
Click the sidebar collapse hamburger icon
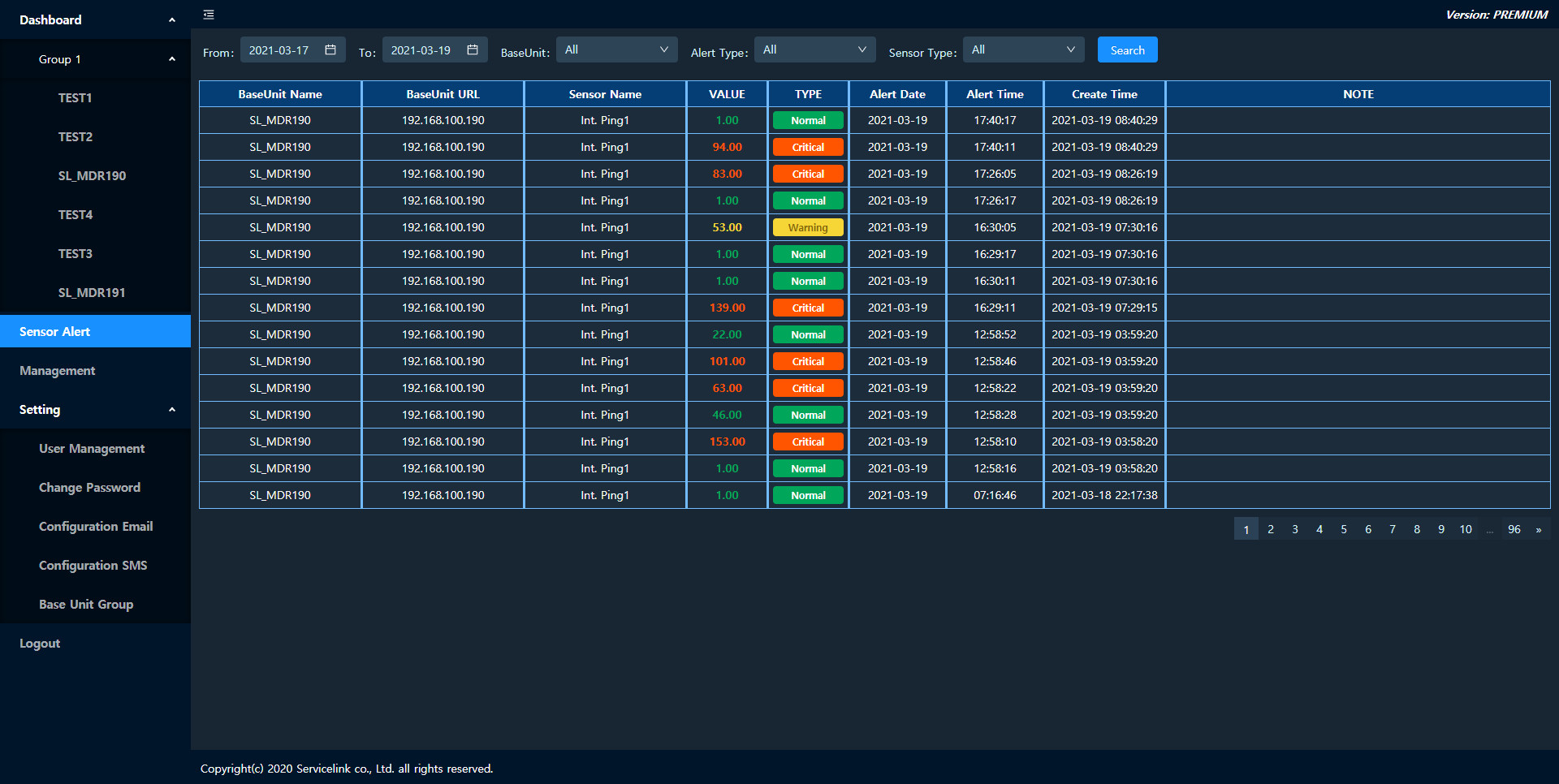(x=209, y=15)
